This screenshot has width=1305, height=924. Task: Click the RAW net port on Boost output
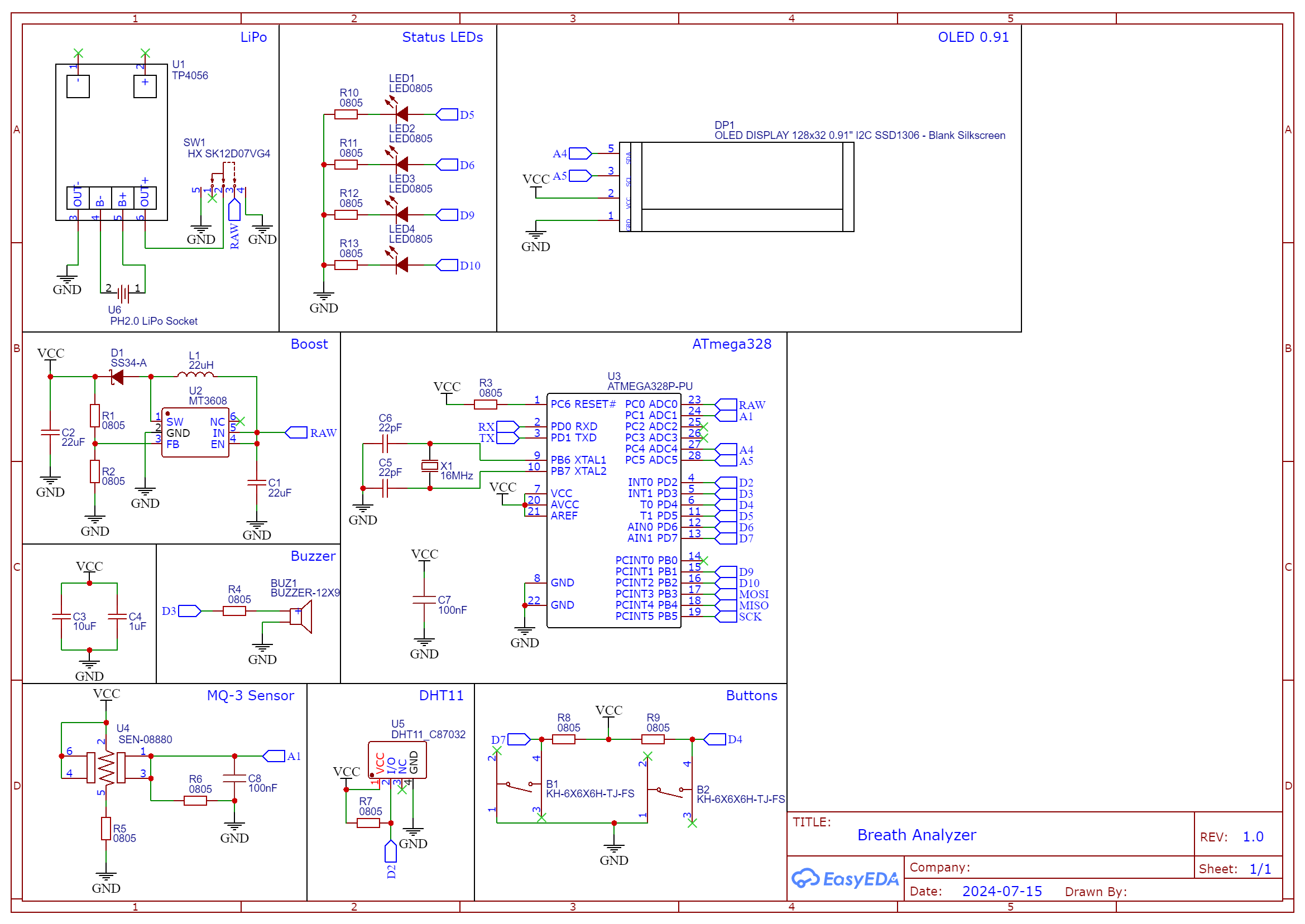pyautogui.click(x=296, y=433)
